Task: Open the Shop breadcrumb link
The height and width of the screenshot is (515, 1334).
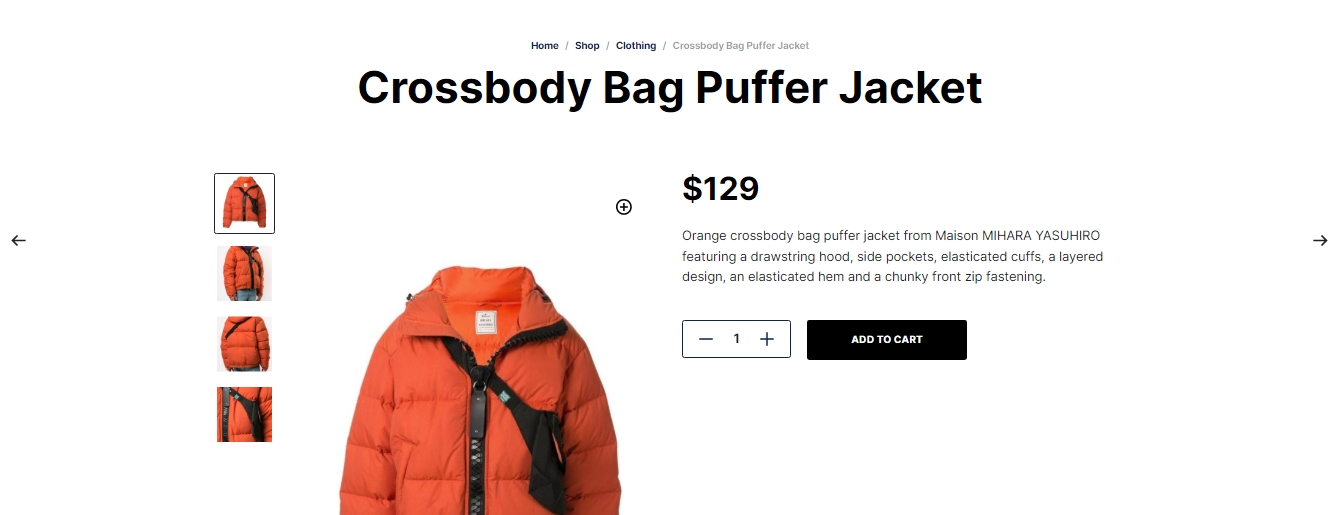Action: pyautogui.click(x=587, y=46)
